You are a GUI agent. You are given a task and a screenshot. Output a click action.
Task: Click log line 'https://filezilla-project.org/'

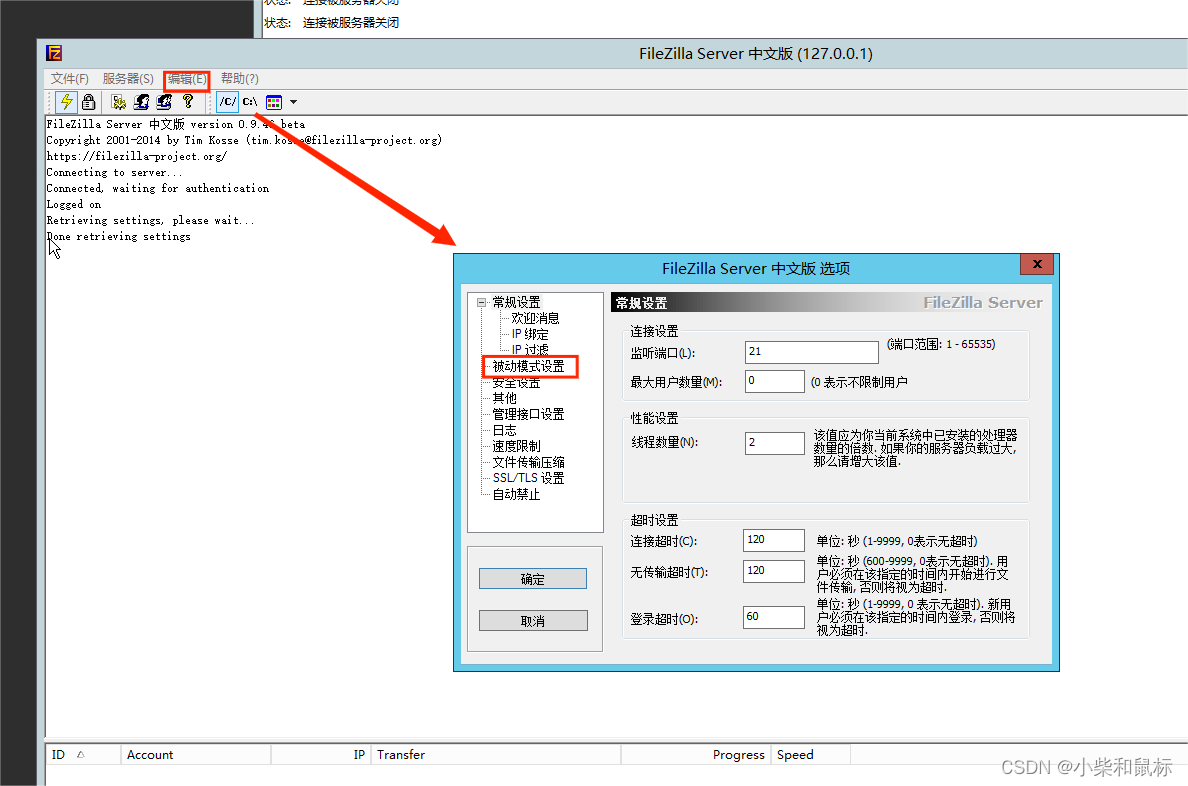pos(136,156)
